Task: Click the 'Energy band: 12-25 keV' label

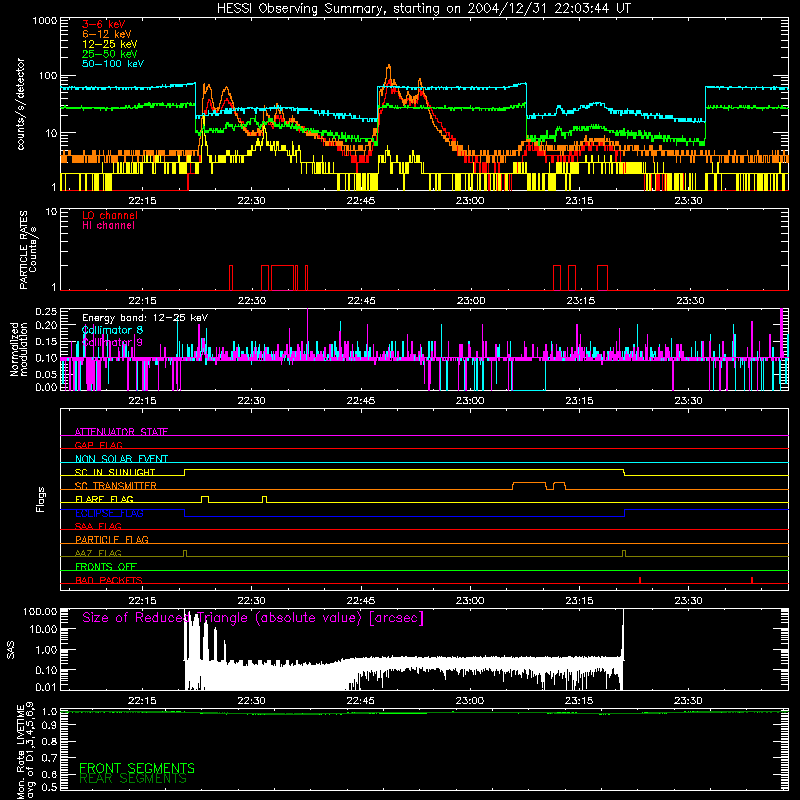Action: (145, 318)
